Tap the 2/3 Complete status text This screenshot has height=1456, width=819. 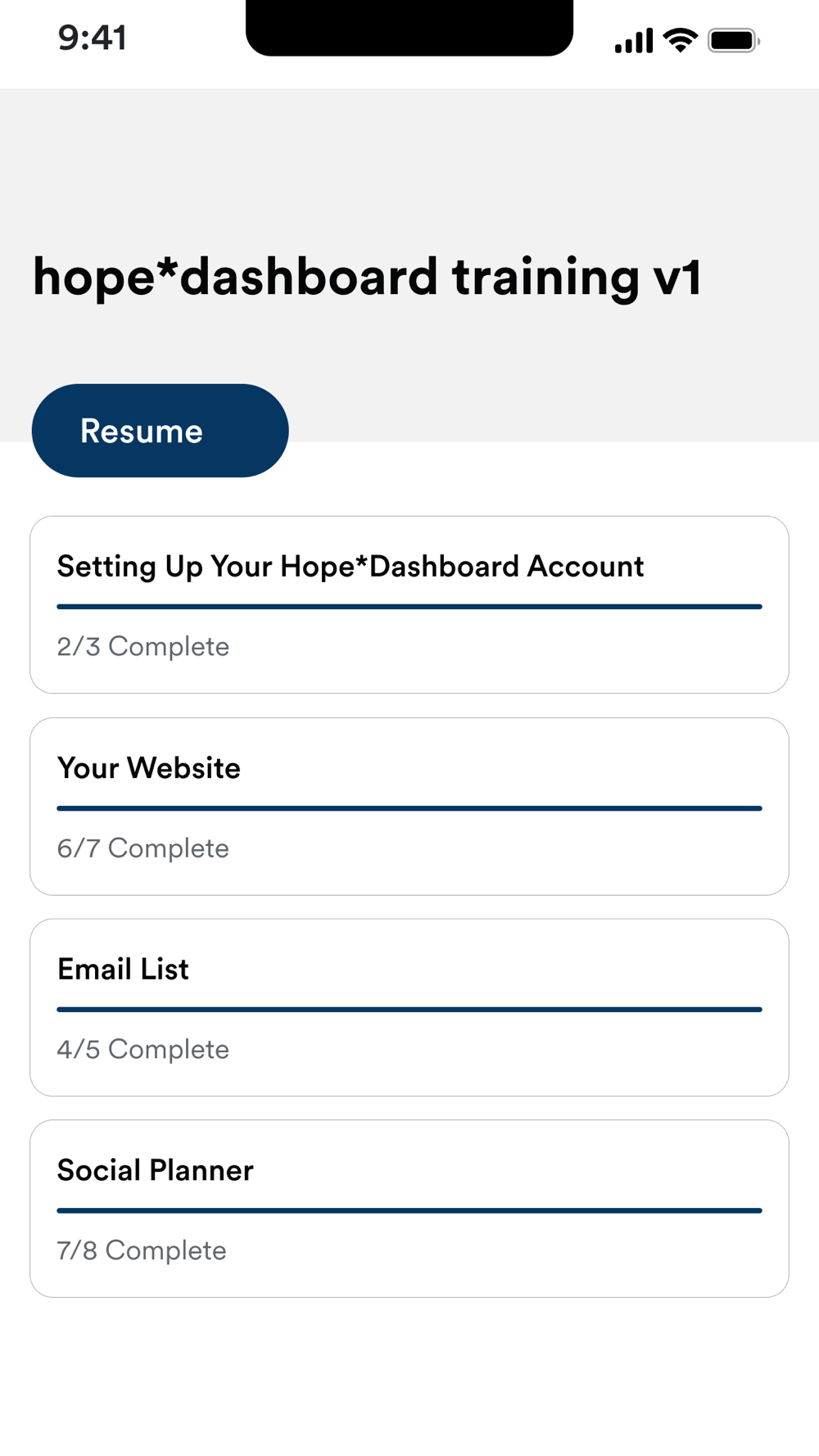(143, 647)
